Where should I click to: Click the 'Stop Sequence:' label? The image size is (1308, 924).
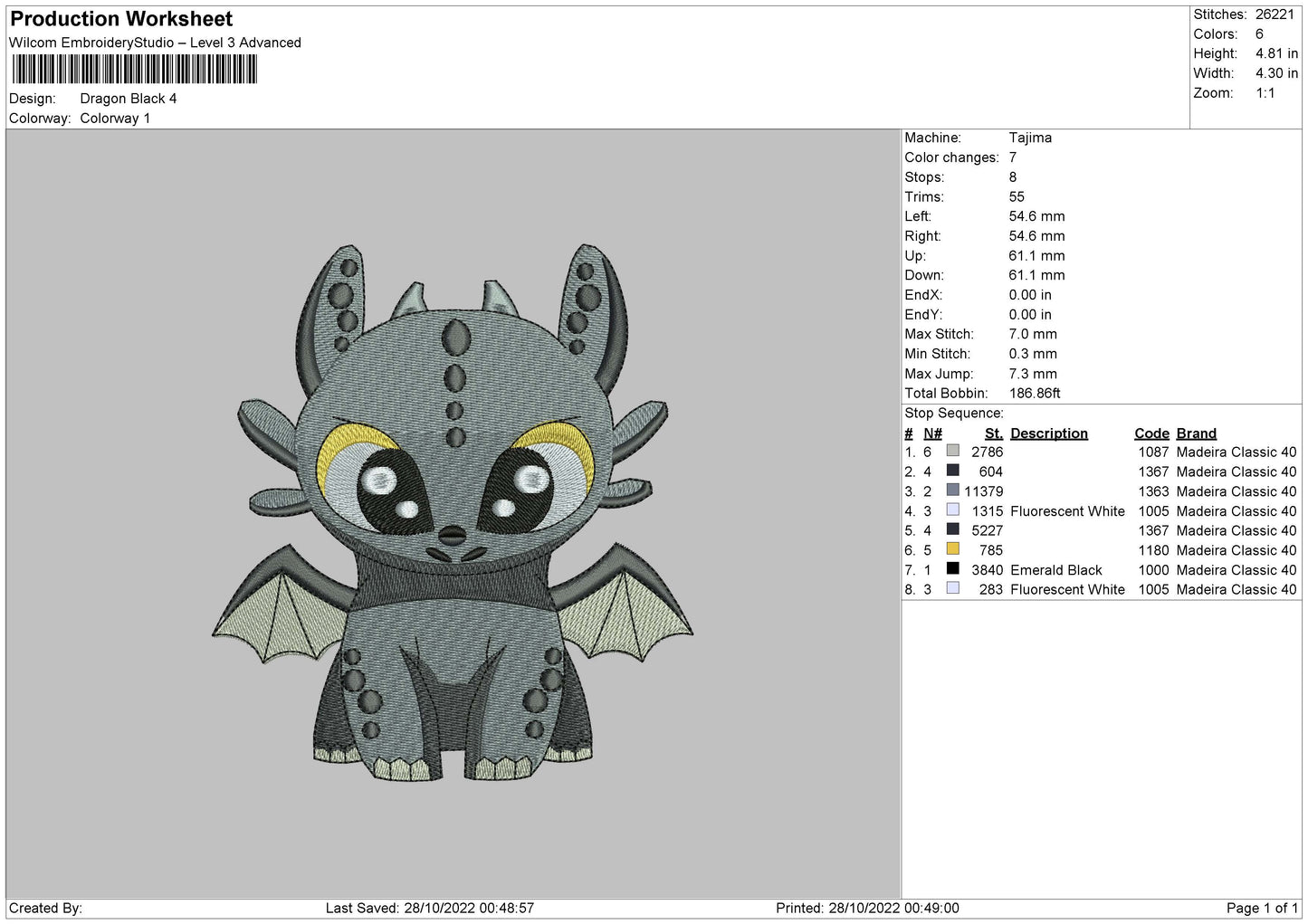pos(954,414)
